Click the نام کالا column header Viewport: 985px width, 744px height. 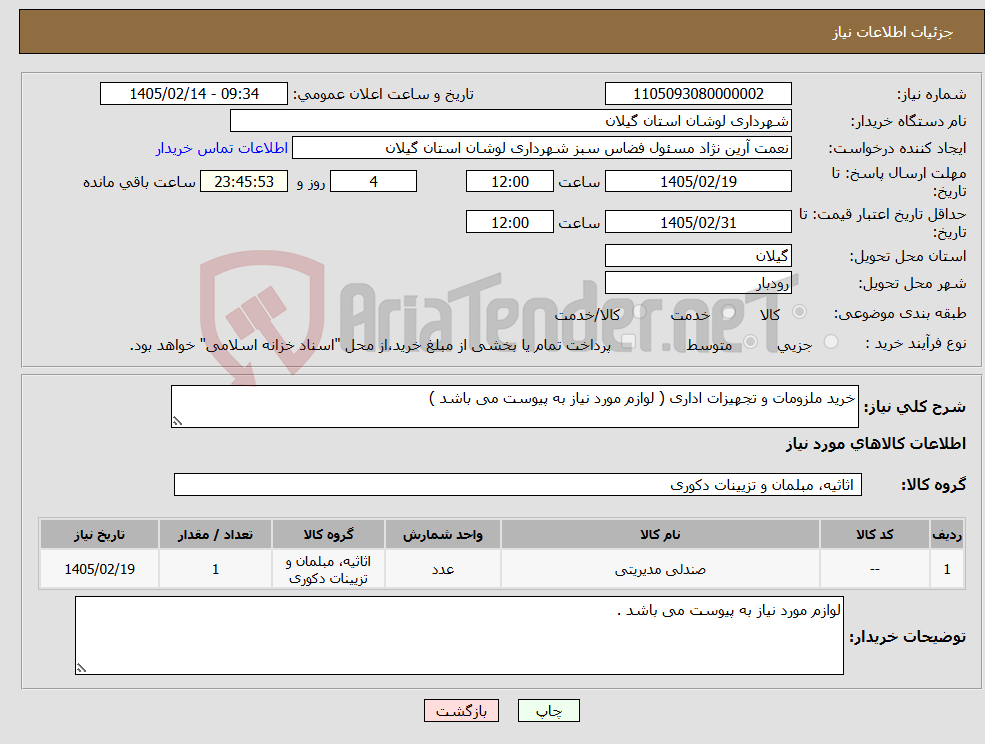[x=660, y=535]
